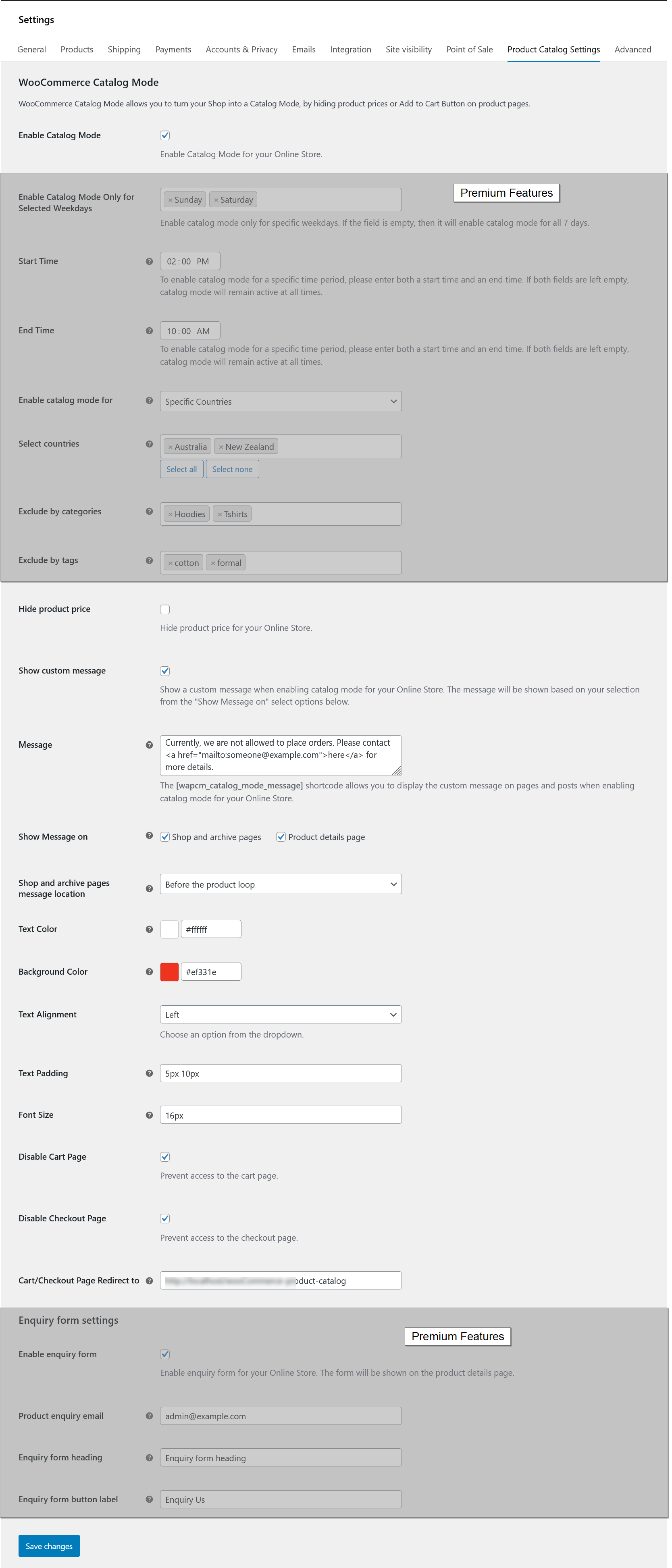The image size is (672, 1568).
Task: Click help icon next to Start Time
Action: [x=149, y=262]
